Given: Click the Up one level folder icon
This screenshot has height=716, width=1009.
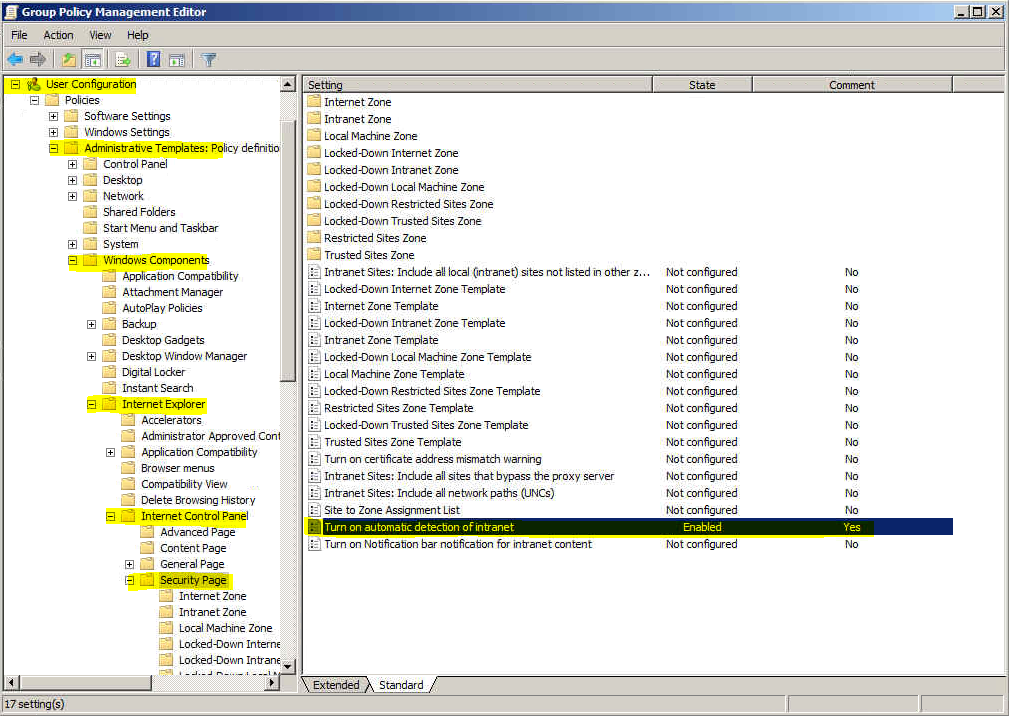Looking at the screenshot, I should tap(69, 60).
